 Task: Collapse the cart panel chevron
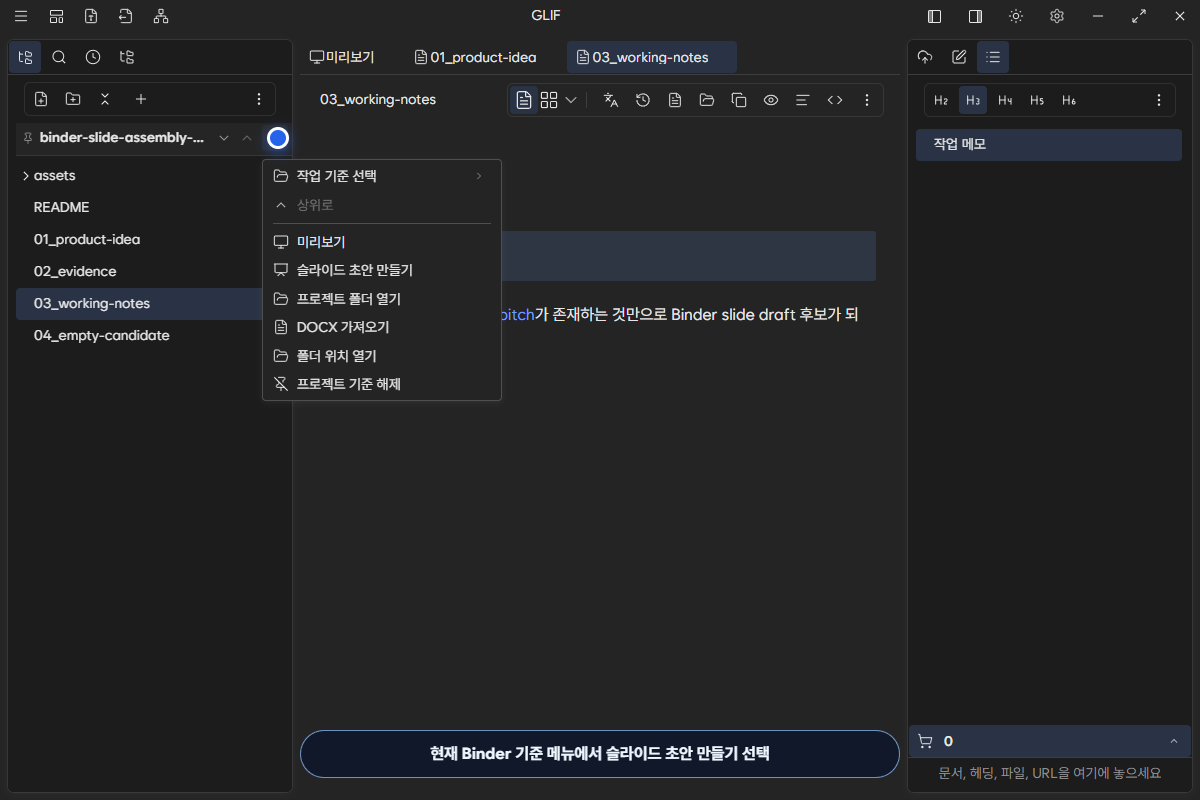click(x=1173, y=741)
